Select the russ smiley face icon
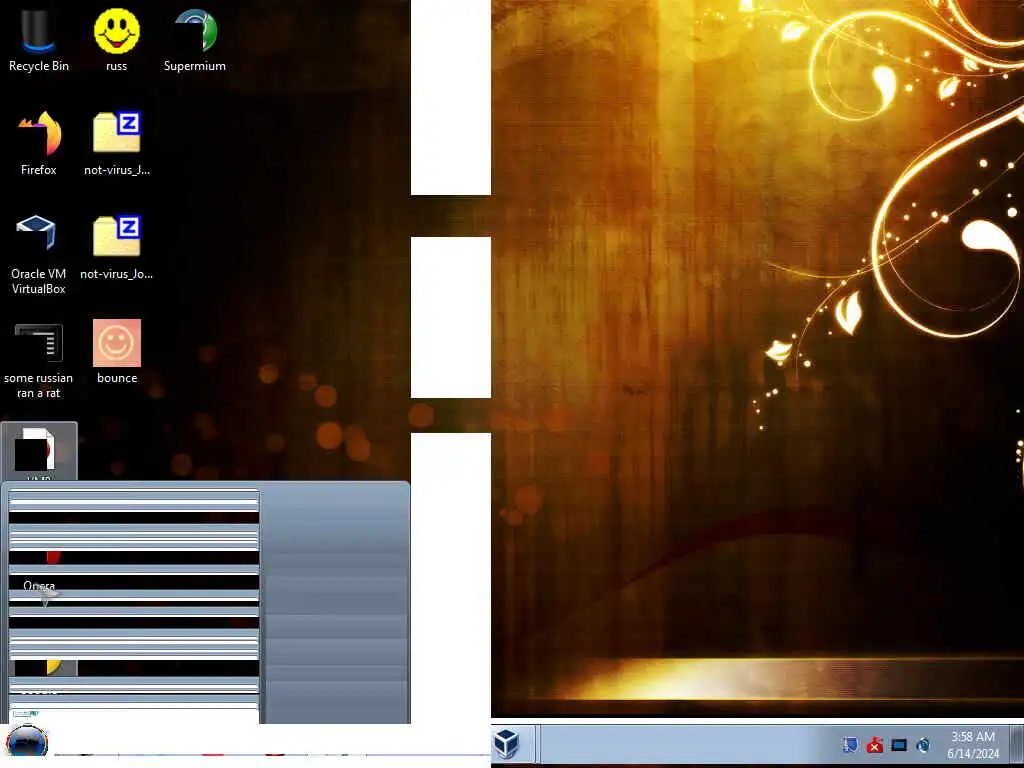This screenshot has height=768, width=1024. pyautogui.click(x=116, y=39)
